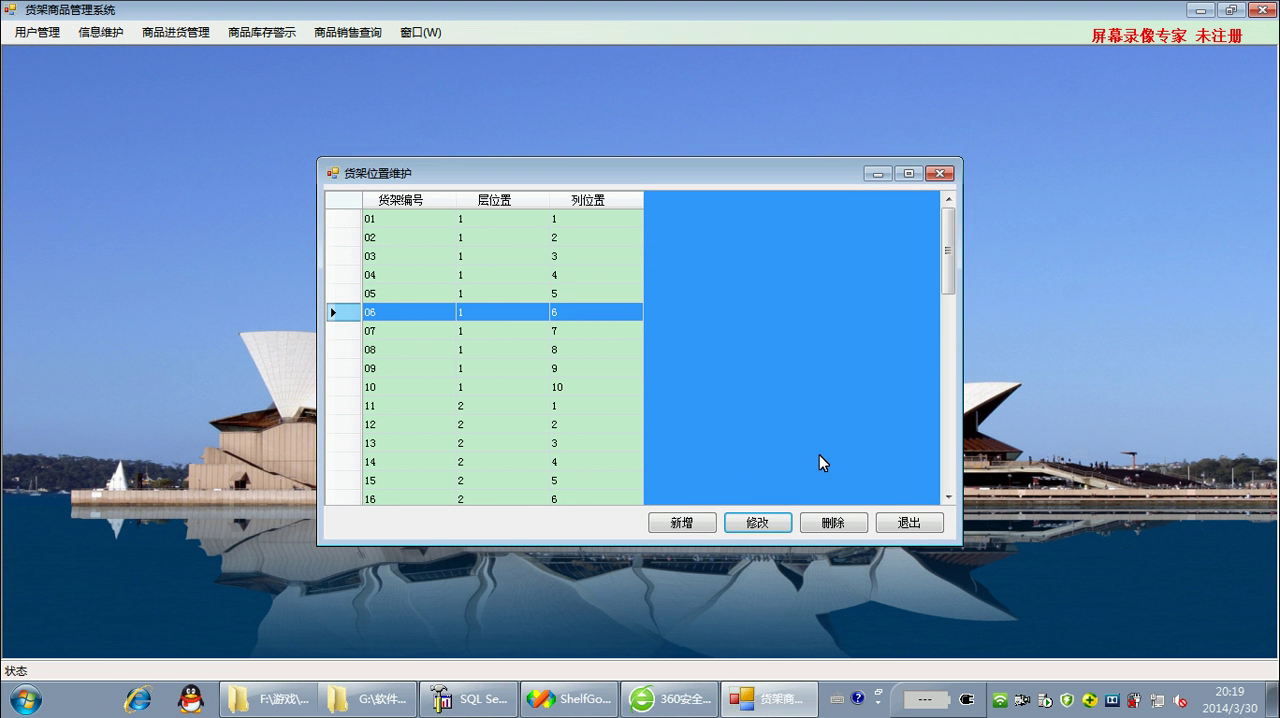Open the G:\软件 folder taskbar item
This screenshot has height=718, width=1280.
click(368, 699)
